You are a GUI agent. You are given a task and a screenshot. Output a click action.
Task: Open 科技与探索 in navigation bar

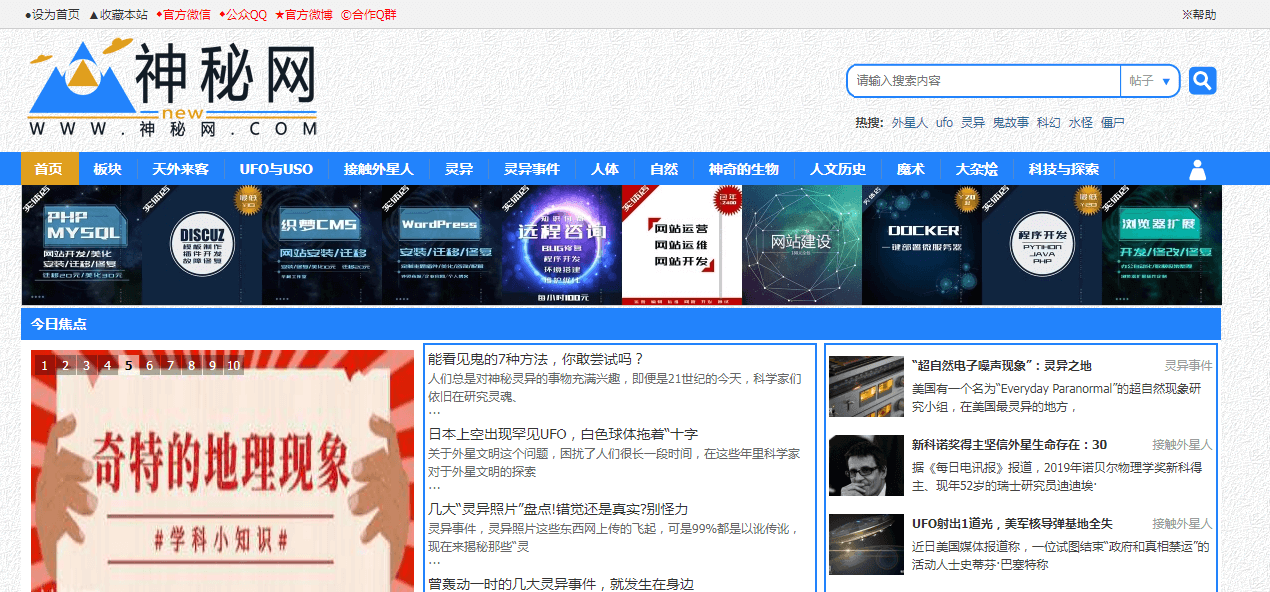1063,169
